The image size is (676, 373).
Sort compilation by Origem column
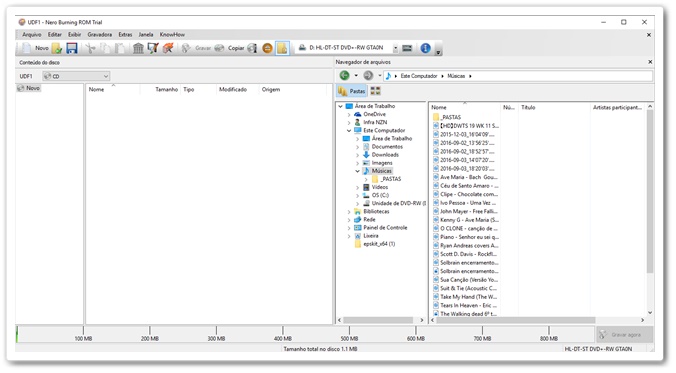click(x=271, y=89)
